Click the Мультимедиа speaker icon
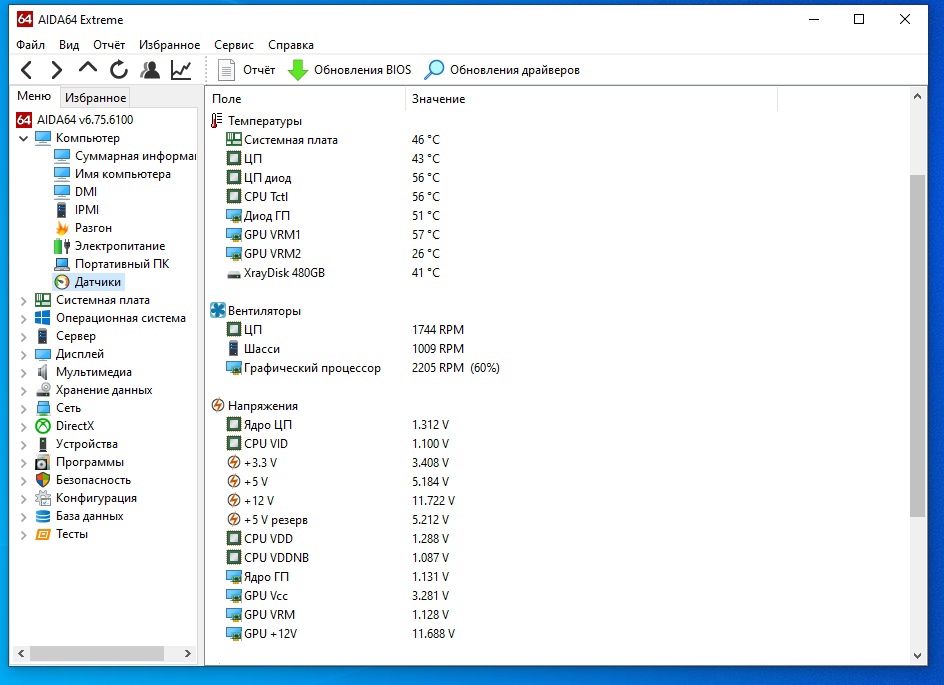Screen dimensions: 944x685 click(x=43, y=372)
